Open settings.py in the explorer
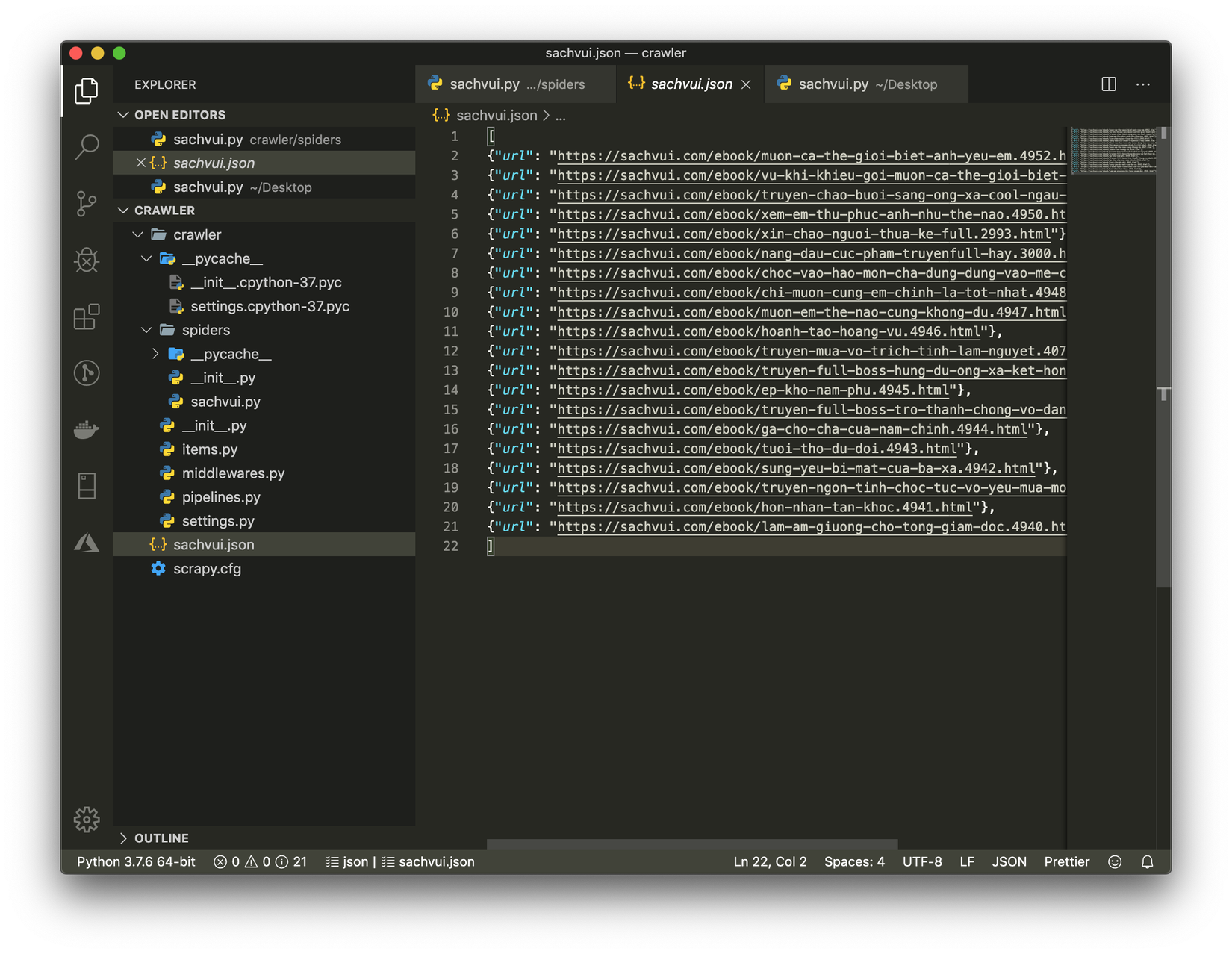 click(217, 521)
